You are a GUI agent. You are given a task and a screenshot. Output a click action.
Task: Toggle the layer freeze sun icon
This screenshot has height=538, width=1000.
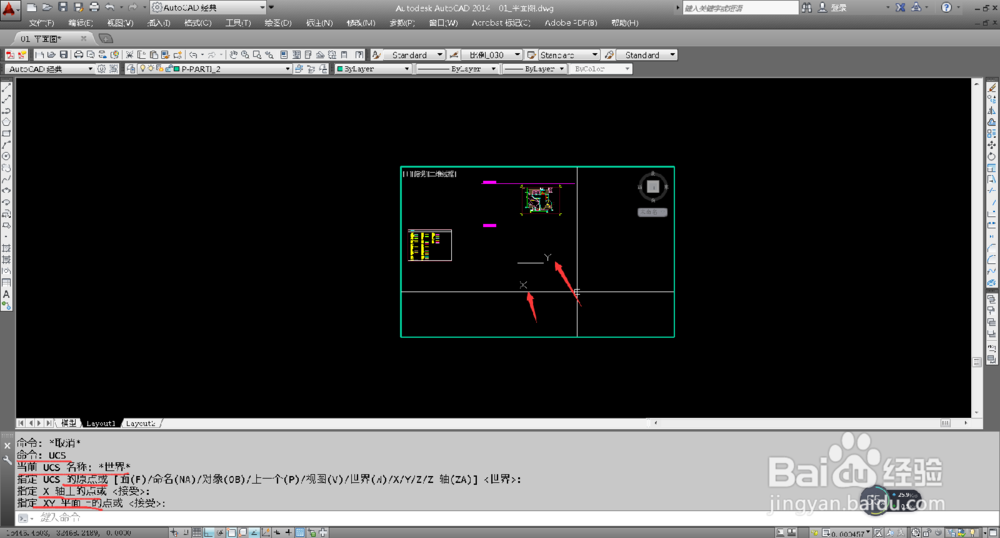(x=151, y=69)
